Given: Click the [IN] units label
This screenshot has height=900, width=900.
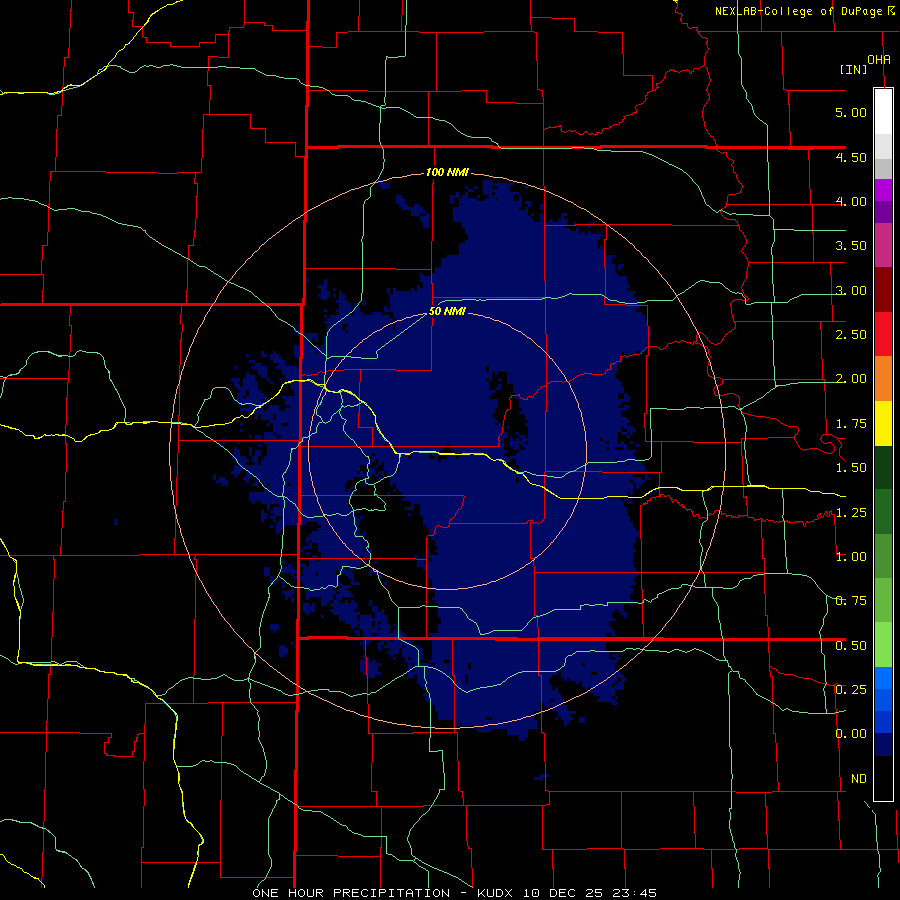Looking at the screenshot, I should [x=853, y=69].
